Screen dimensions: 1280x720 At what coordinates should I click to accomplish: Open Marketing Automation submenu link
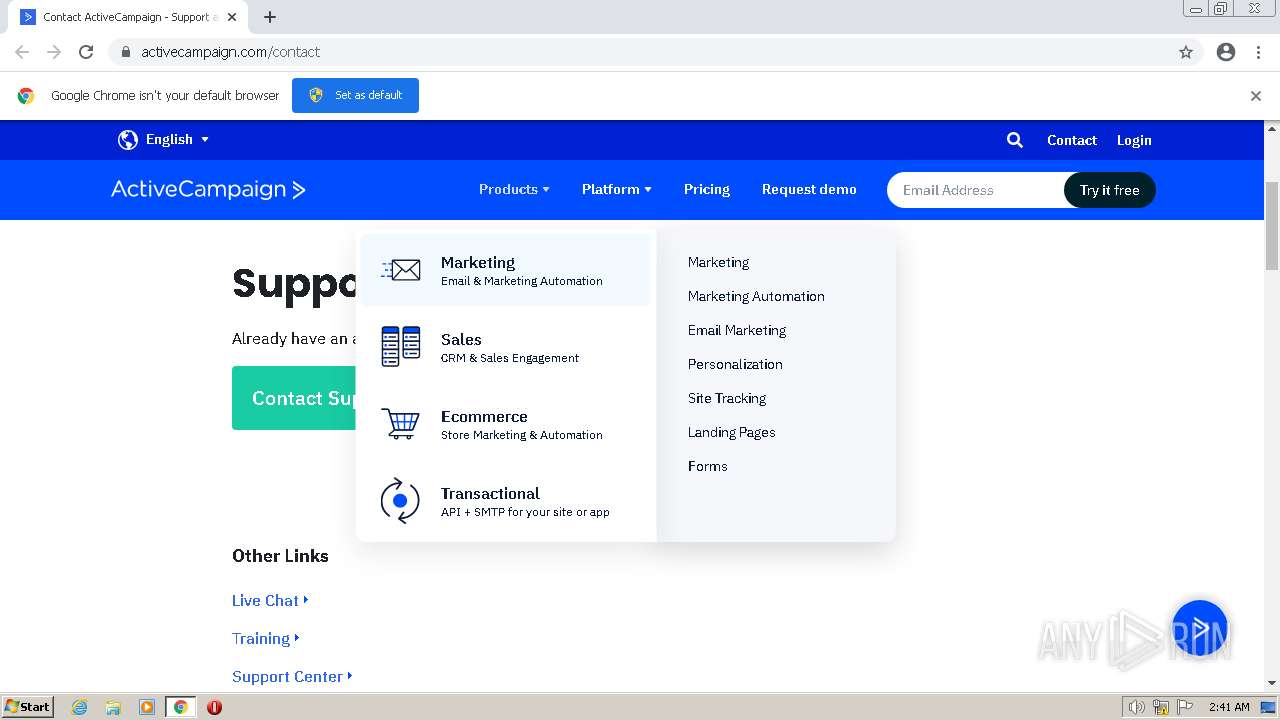tap(756, 296)
